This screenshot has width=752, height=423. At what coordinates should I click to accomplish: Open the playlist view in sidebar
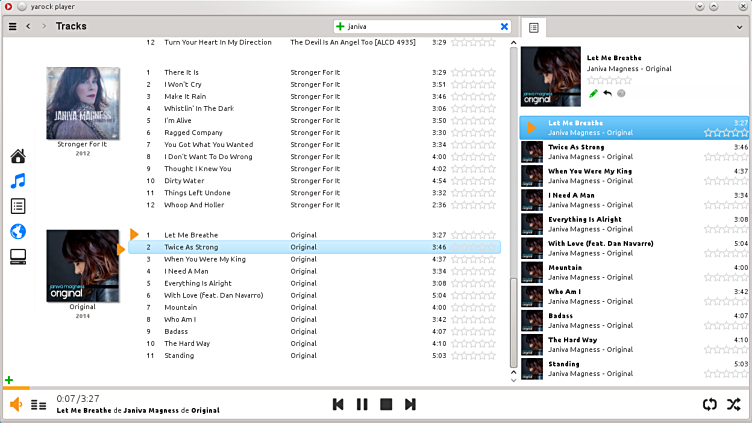click(18, 206)
